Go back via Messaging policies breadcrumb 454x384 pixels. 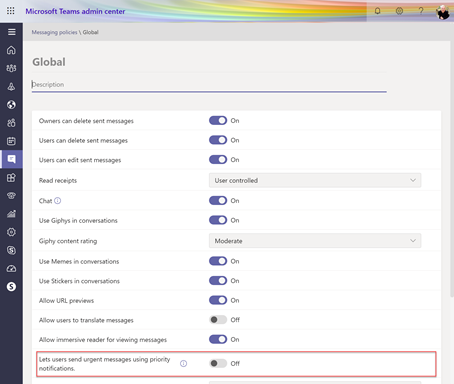pos(54,32)
